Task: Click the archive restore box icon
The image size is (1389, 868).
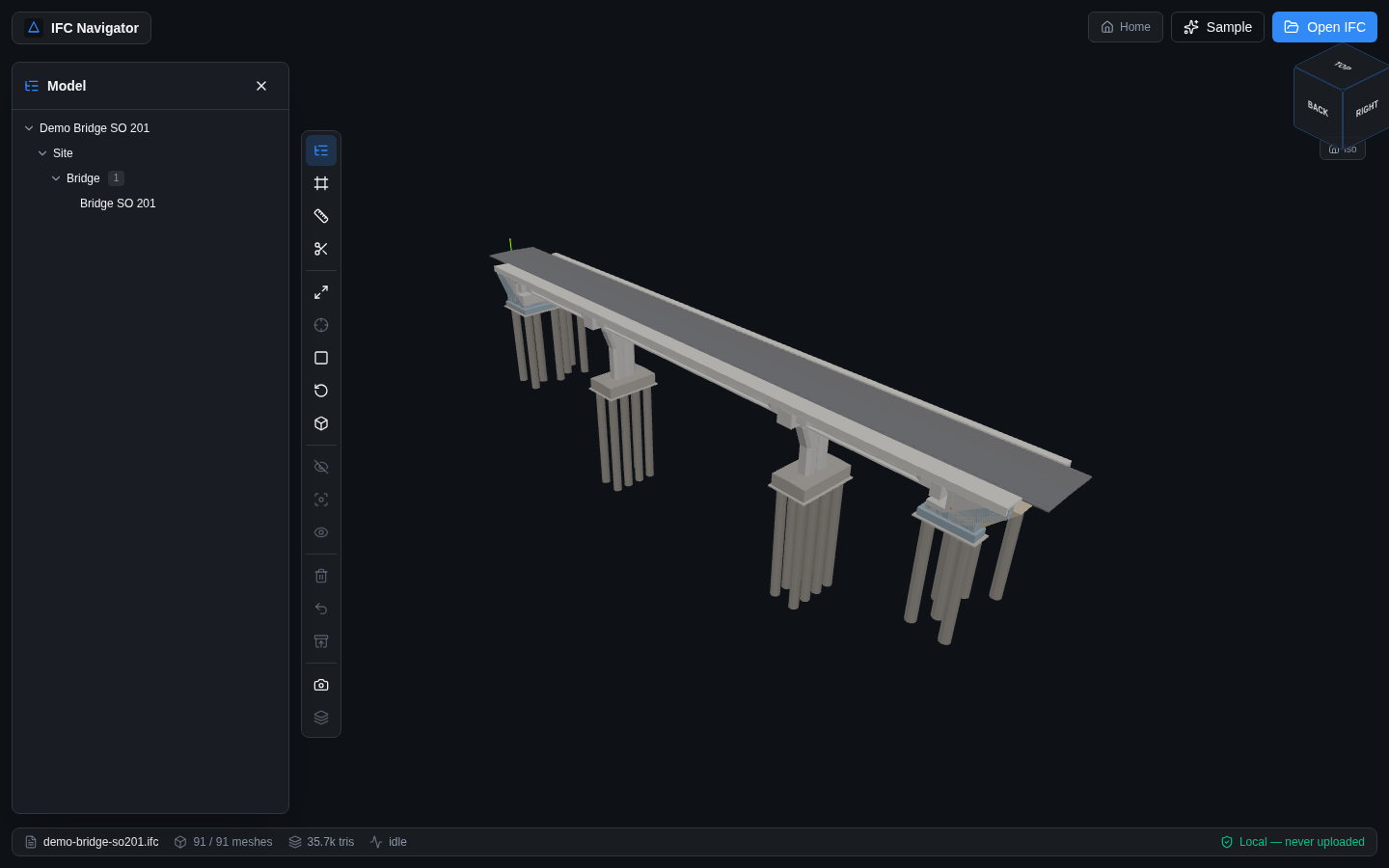Action: (321, 641)
